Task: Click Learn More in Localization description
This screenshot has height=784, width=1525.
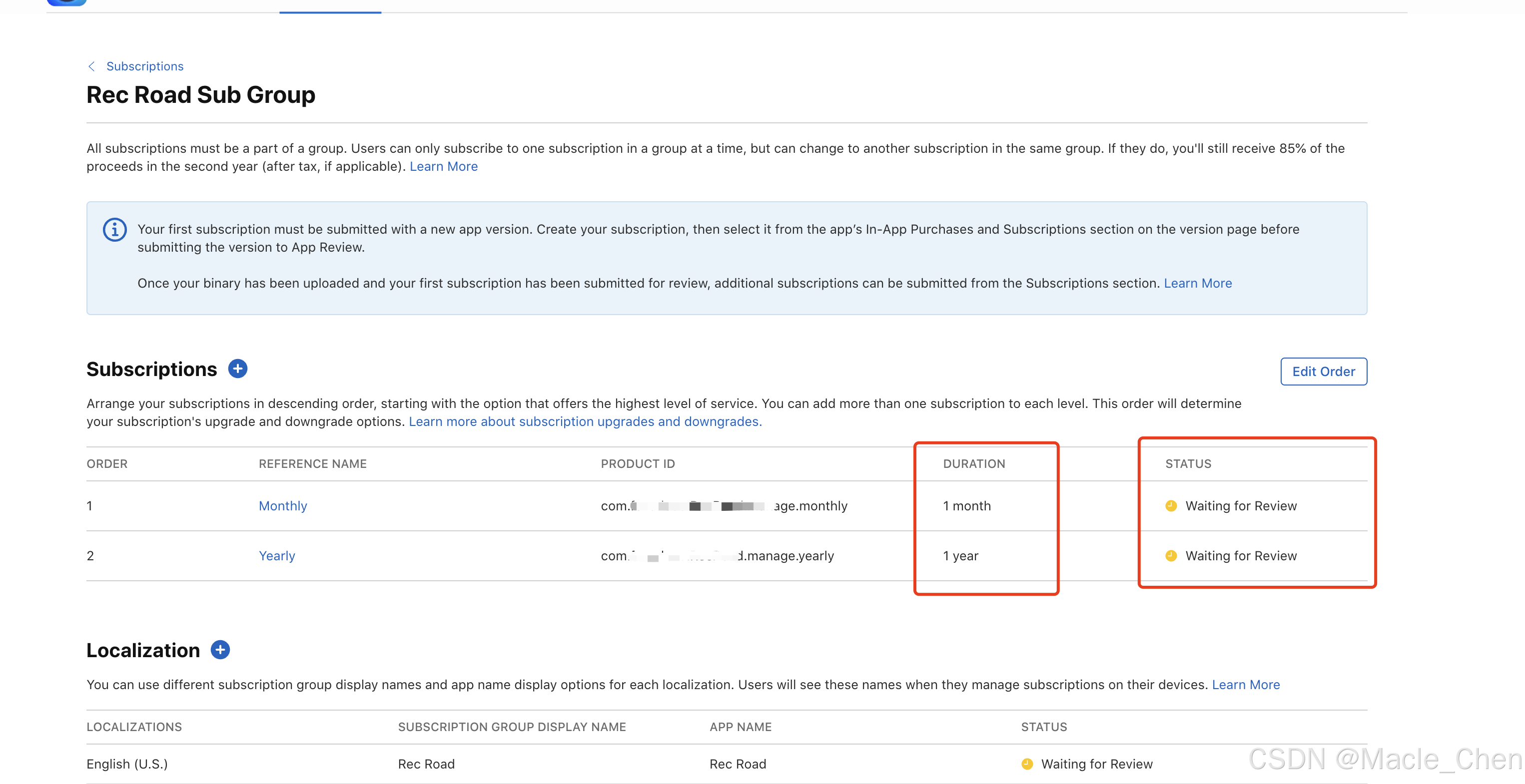Action: [x=1246, y=685]
